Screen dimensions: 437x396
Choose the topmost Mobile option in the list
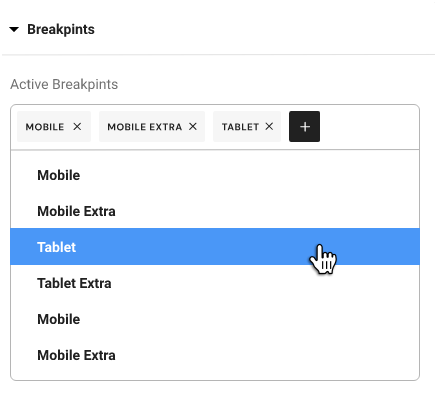(215, 175)
